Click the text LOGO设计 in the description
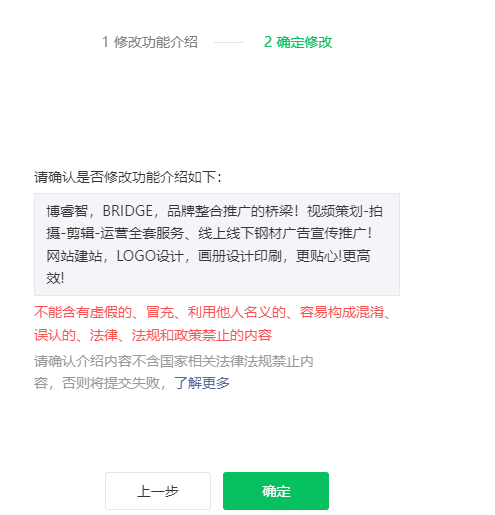 [x=150, y=256]
